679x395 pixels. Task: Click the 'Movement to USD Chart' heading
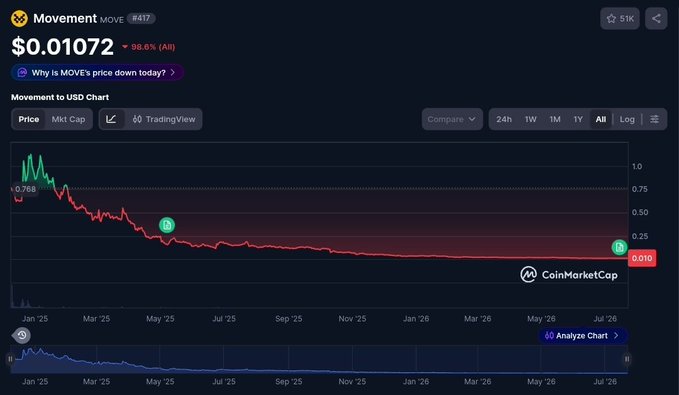tap(60, 97)
